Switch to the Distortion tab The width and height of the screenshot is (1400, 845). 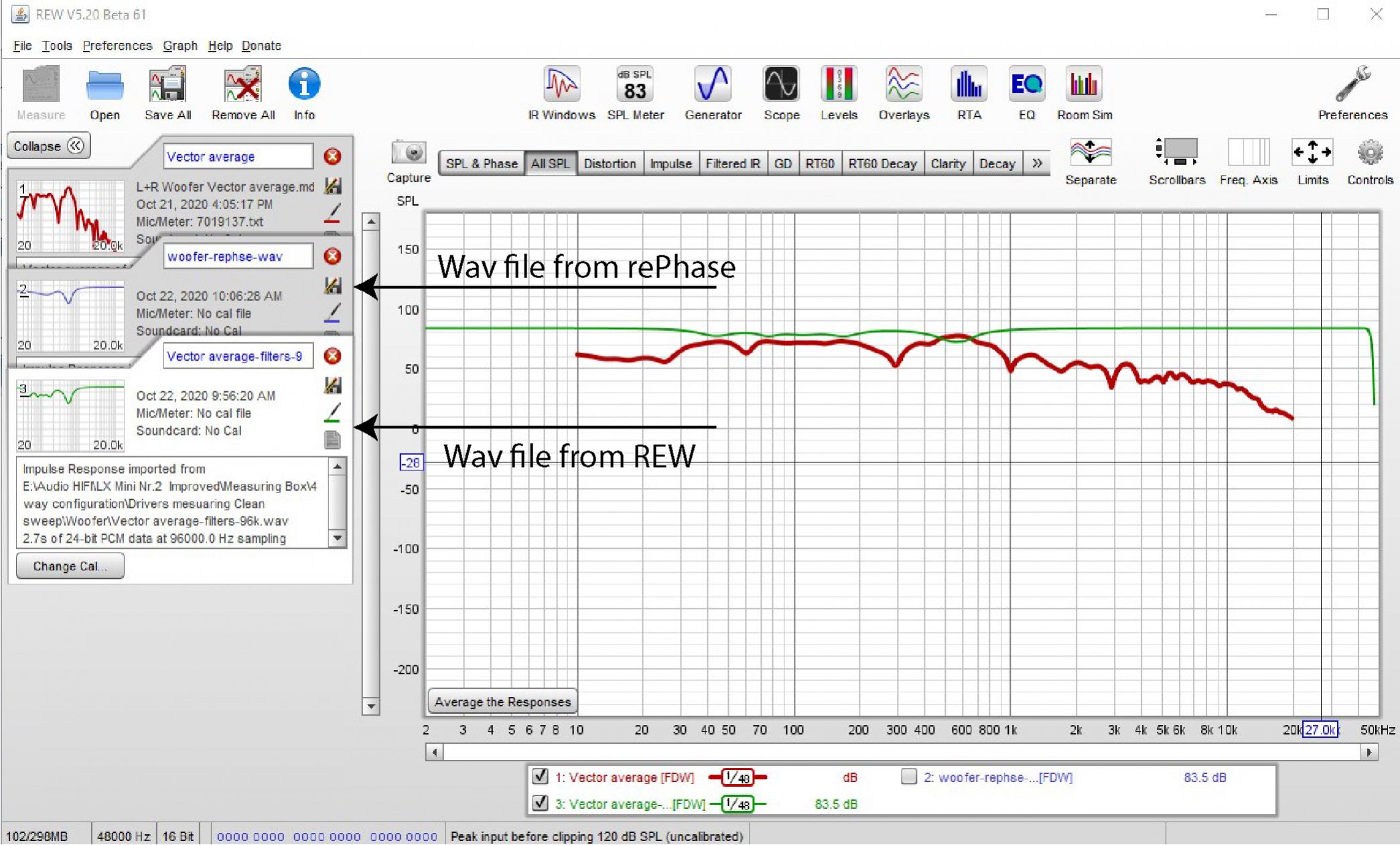tap(610, 163)
